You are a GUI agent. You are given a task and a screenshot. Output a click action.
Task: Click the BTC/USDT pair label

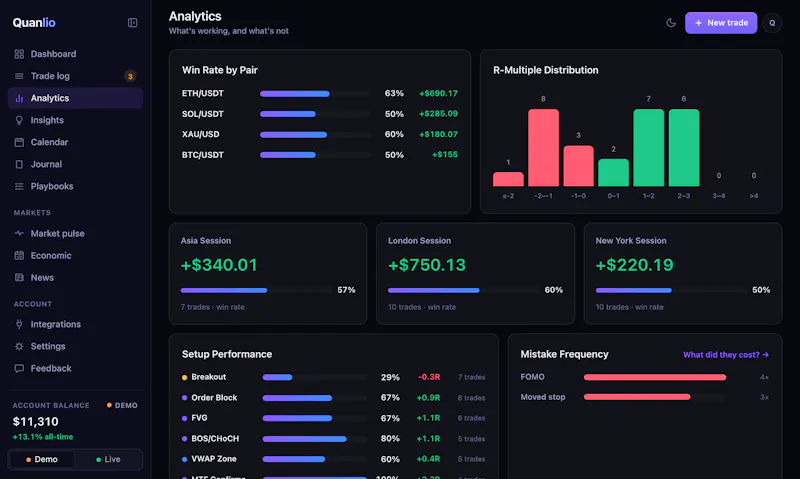[203, 155]
